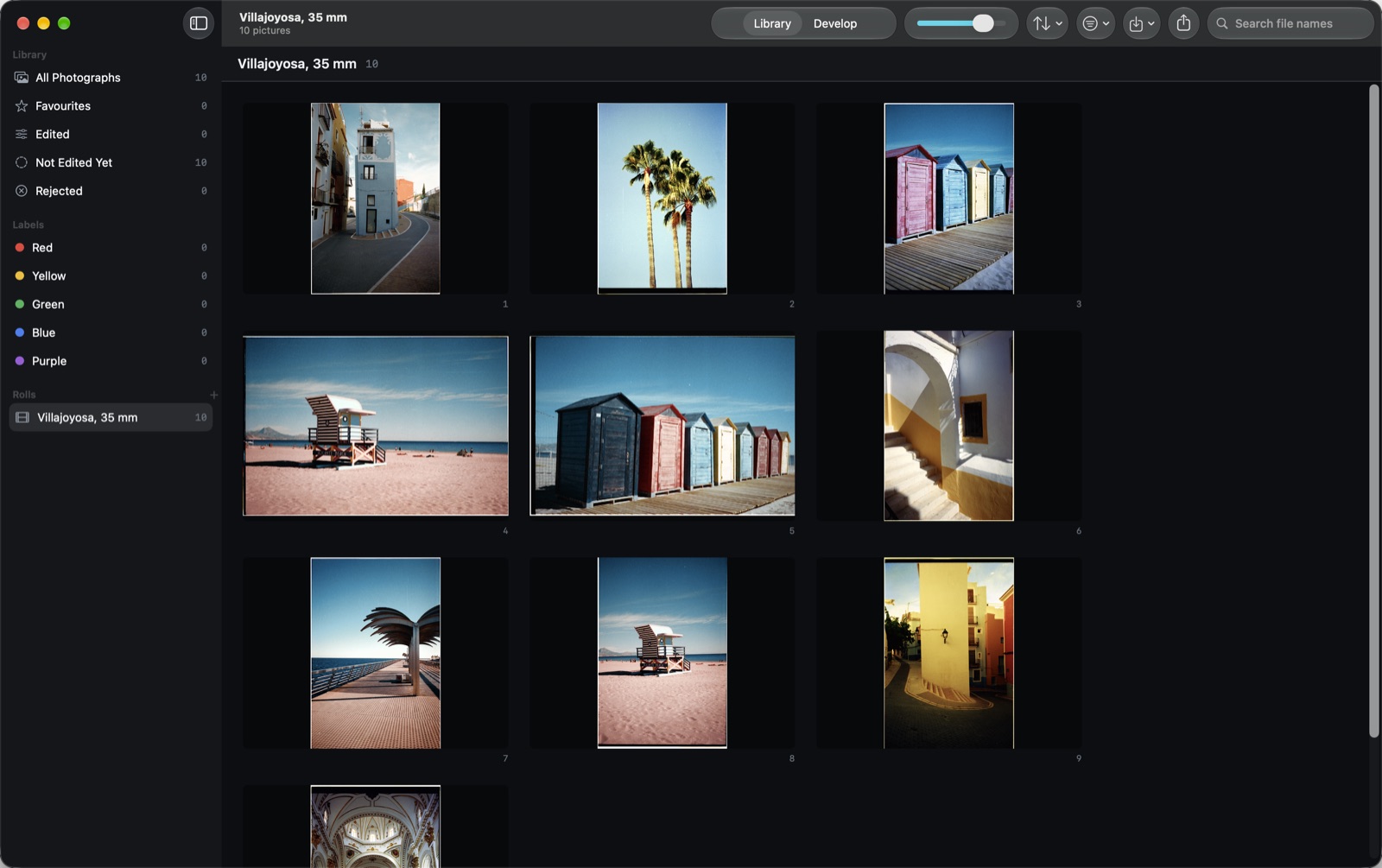Select photo 1 of blue clock tower
The width and height of the screenshot is (1382, 868).
pyautogui.click(x=376, y=199)
